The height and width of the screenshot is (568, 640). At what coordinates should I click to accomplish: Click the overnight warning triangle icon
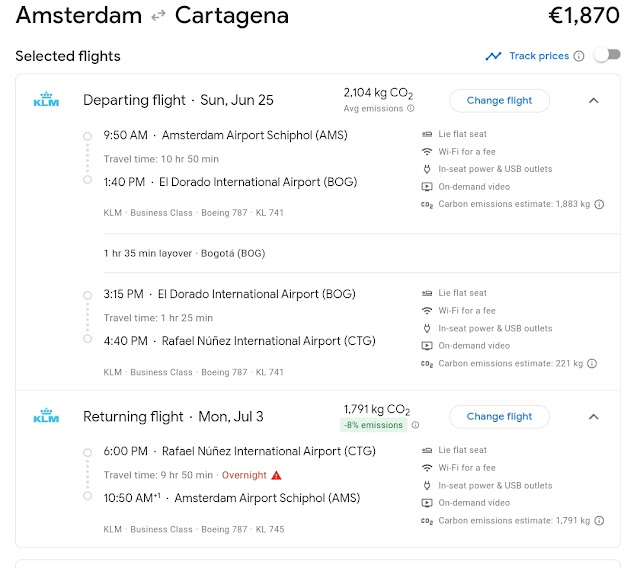click(277, 475)
